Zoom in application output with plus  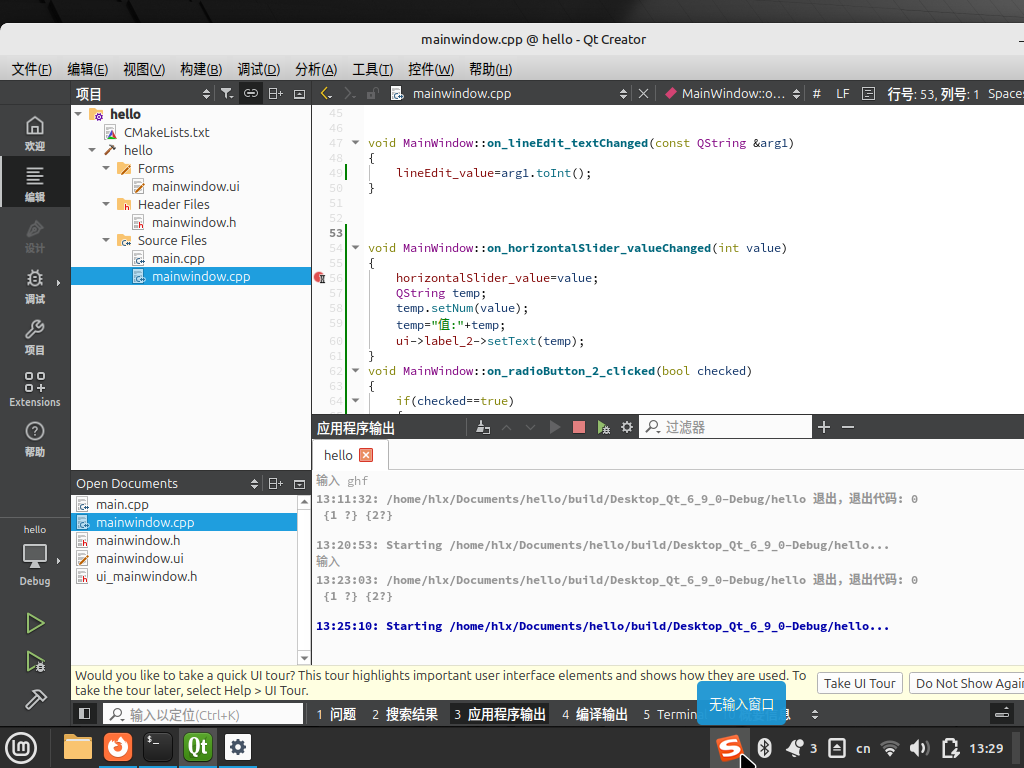tap(824, 427)
